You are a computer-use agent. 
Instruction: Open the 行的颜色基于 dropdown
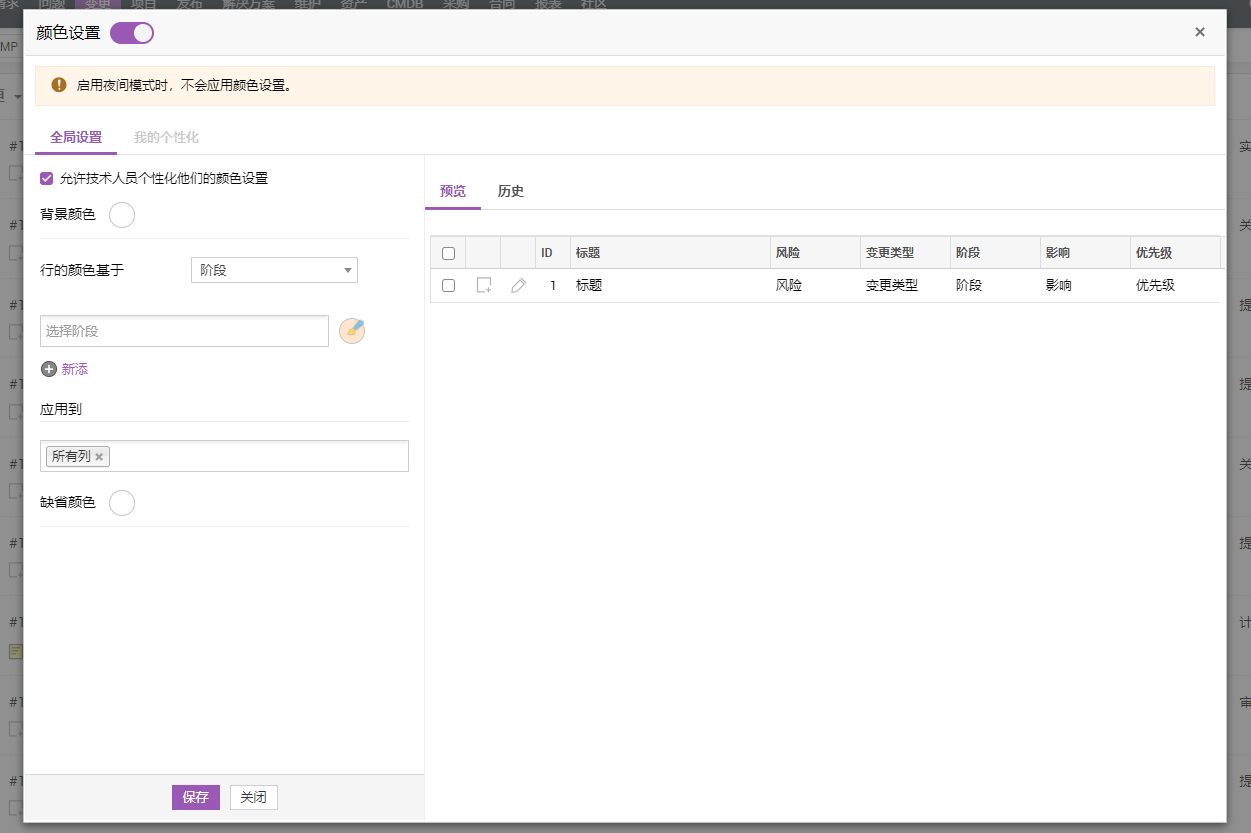274,270
